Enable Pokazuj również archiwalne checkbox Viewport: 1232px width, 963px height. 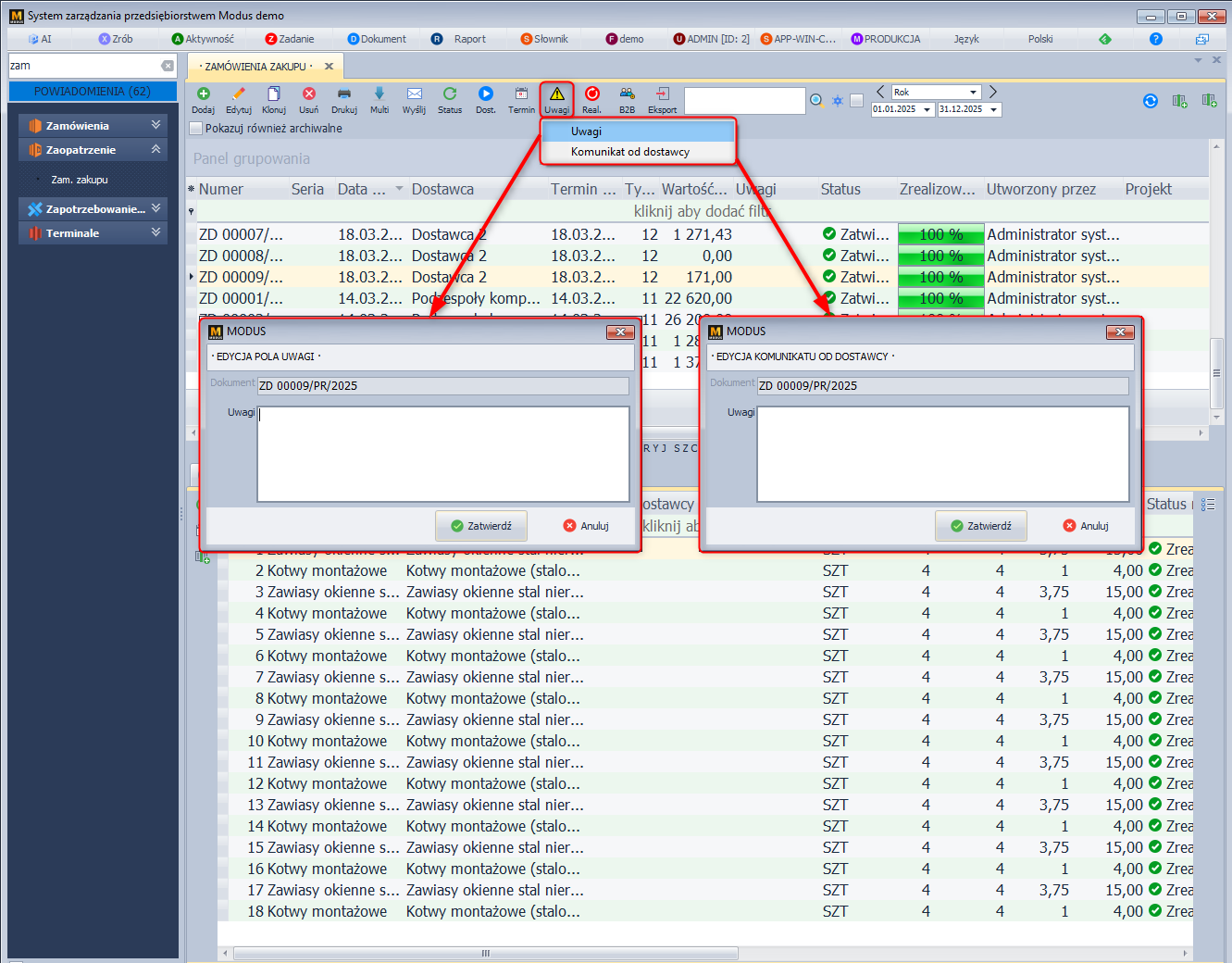tap(195, 129)
